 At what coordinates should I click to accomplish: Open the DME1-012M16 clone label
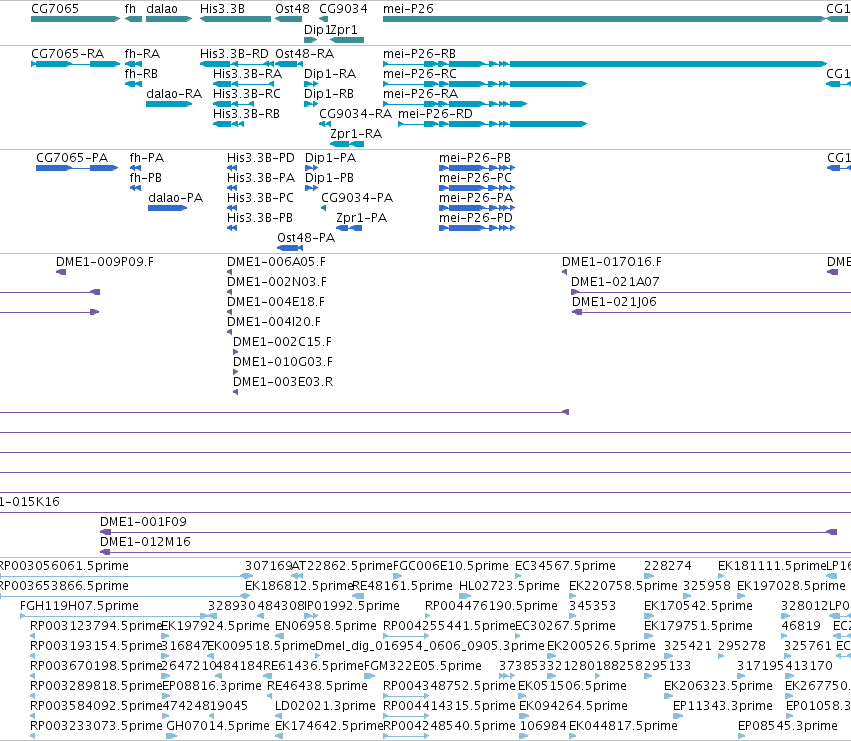pyautogui.click(x=145, y=542)
